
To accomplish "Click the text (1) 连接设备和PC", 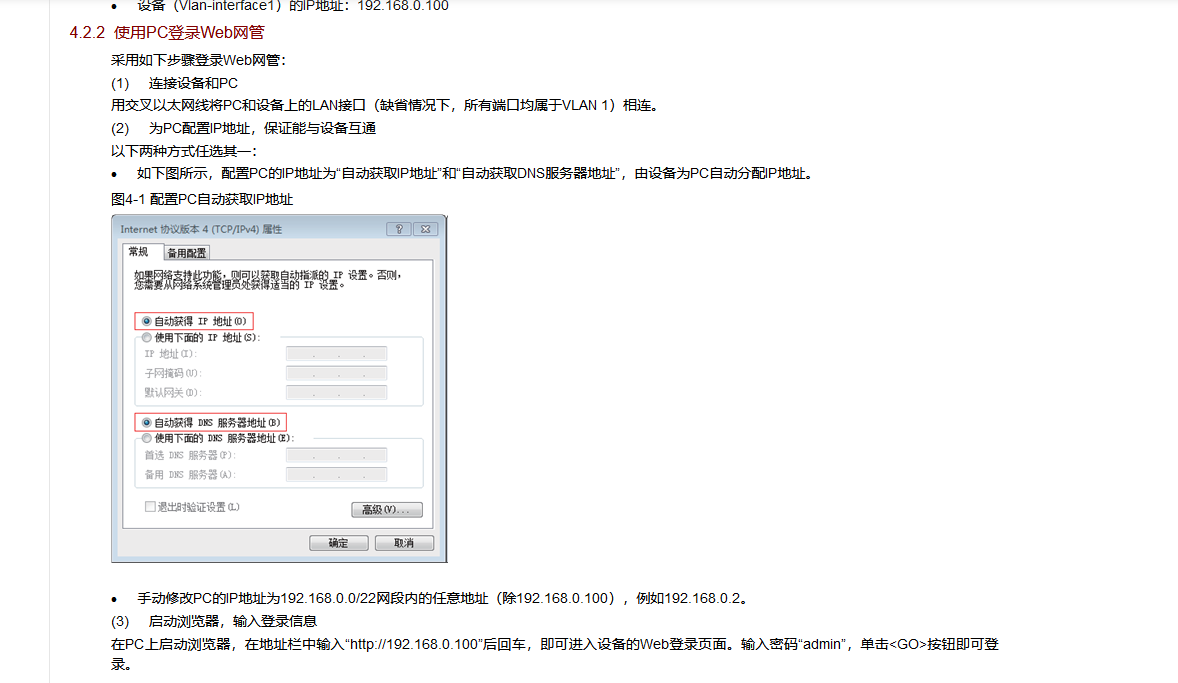I will click(x=174, y=83).
